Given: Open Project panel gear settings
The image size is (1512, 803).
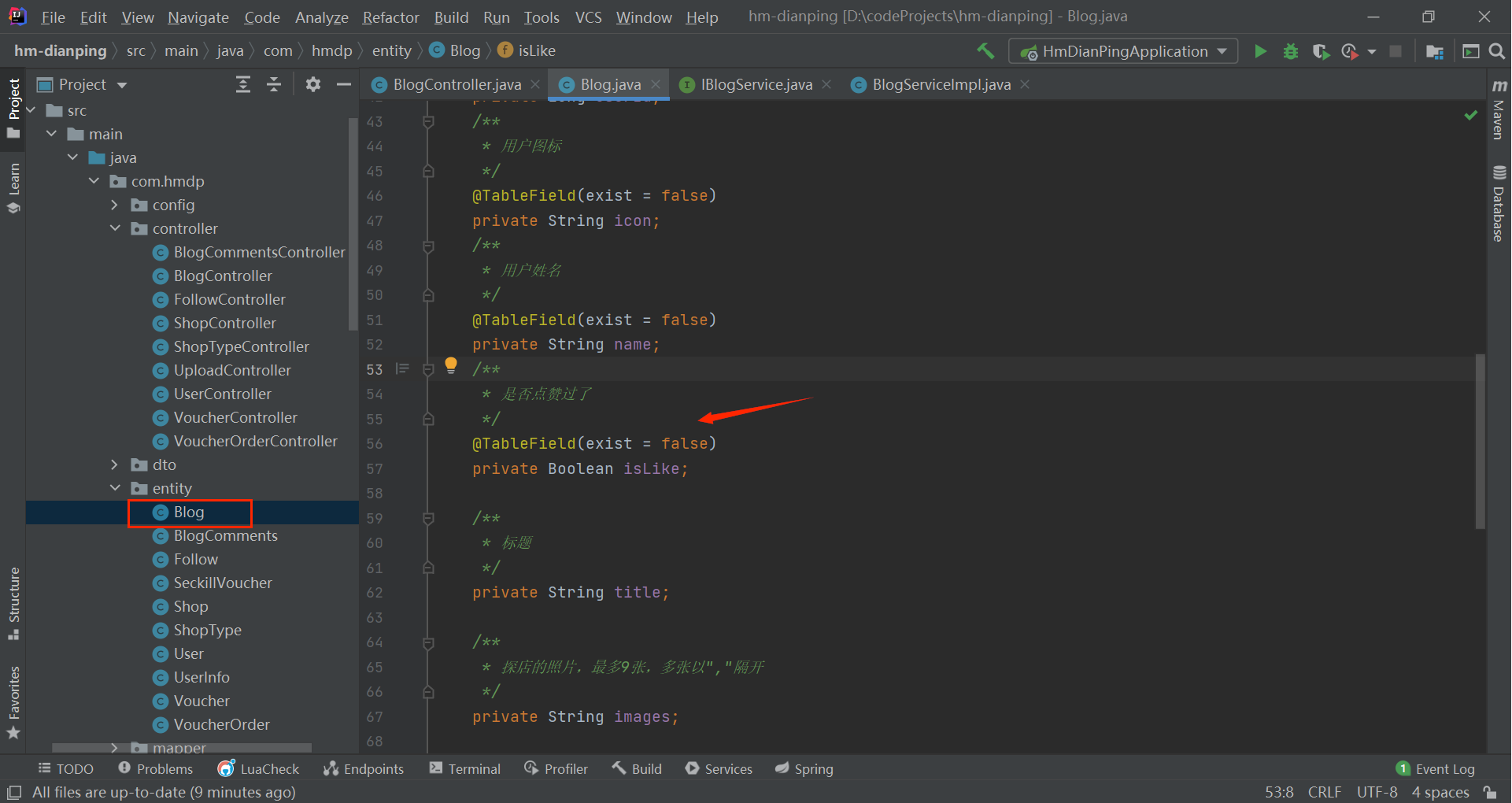Looking at the screenshot, I should tap(313, 84).
